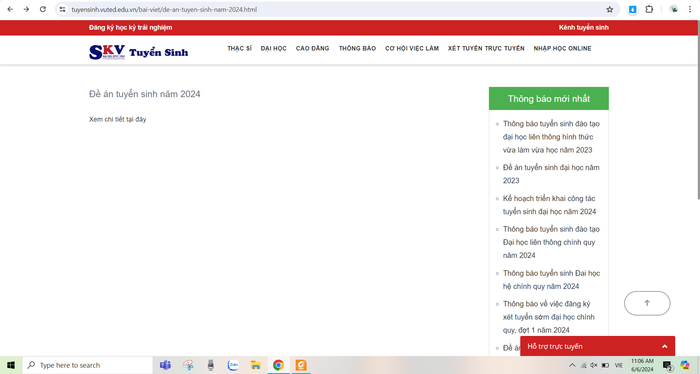Click the Type here to search box
700x374 pixels.
pos(88,365)
